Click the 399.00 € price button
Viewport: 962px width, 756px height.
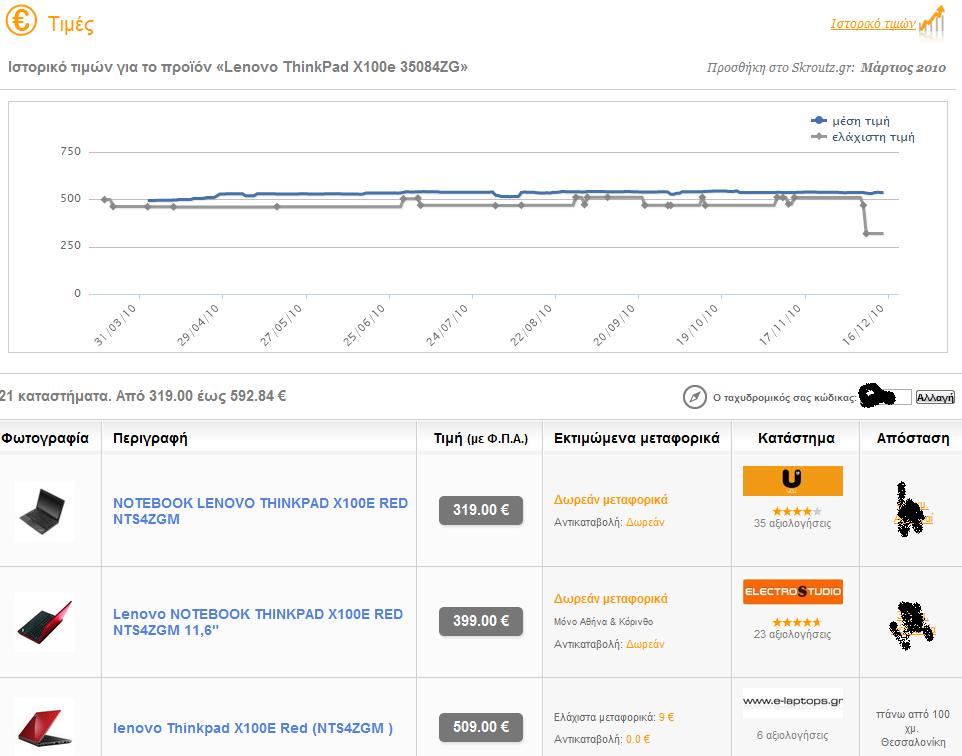click(481, 621)
